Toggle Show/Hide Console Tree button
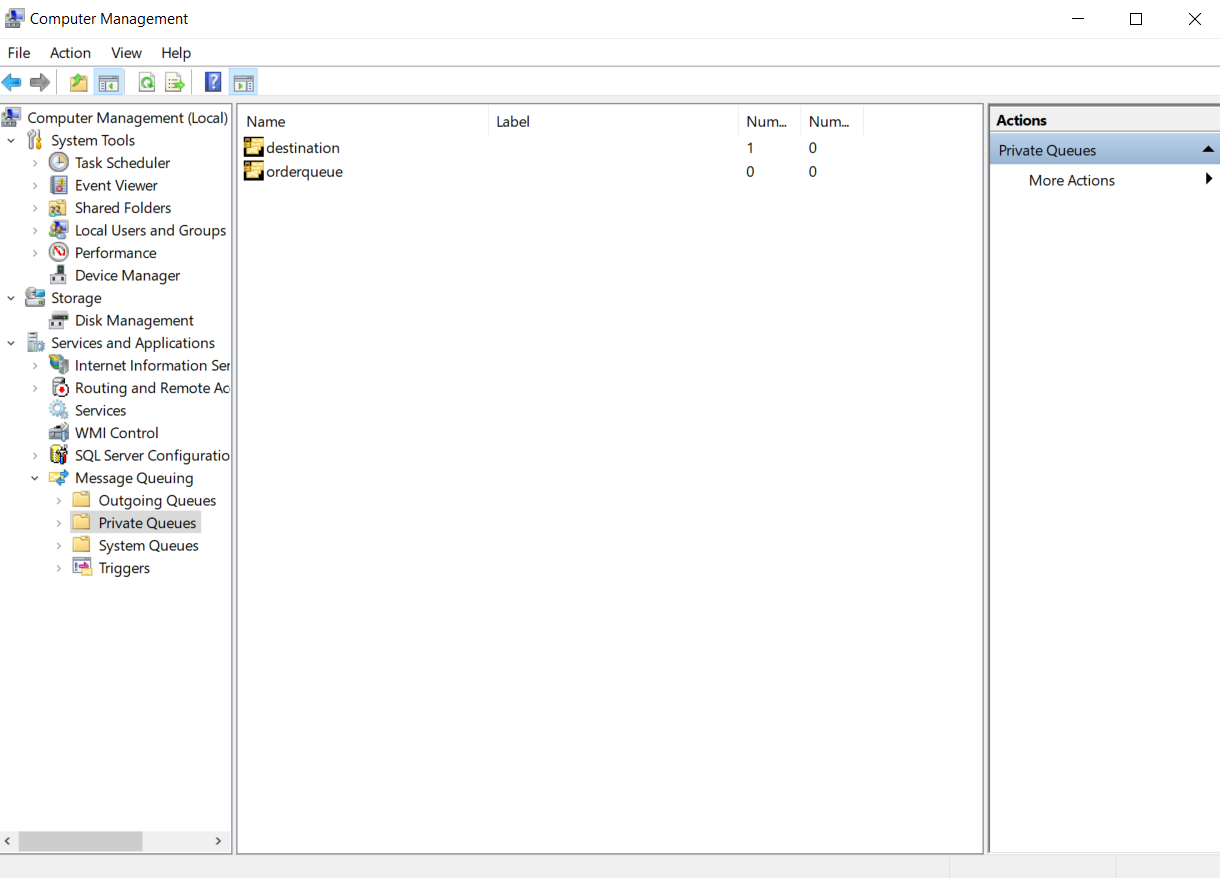Image resolution: width=1220 pixels, height=878 pixels. 108,82
